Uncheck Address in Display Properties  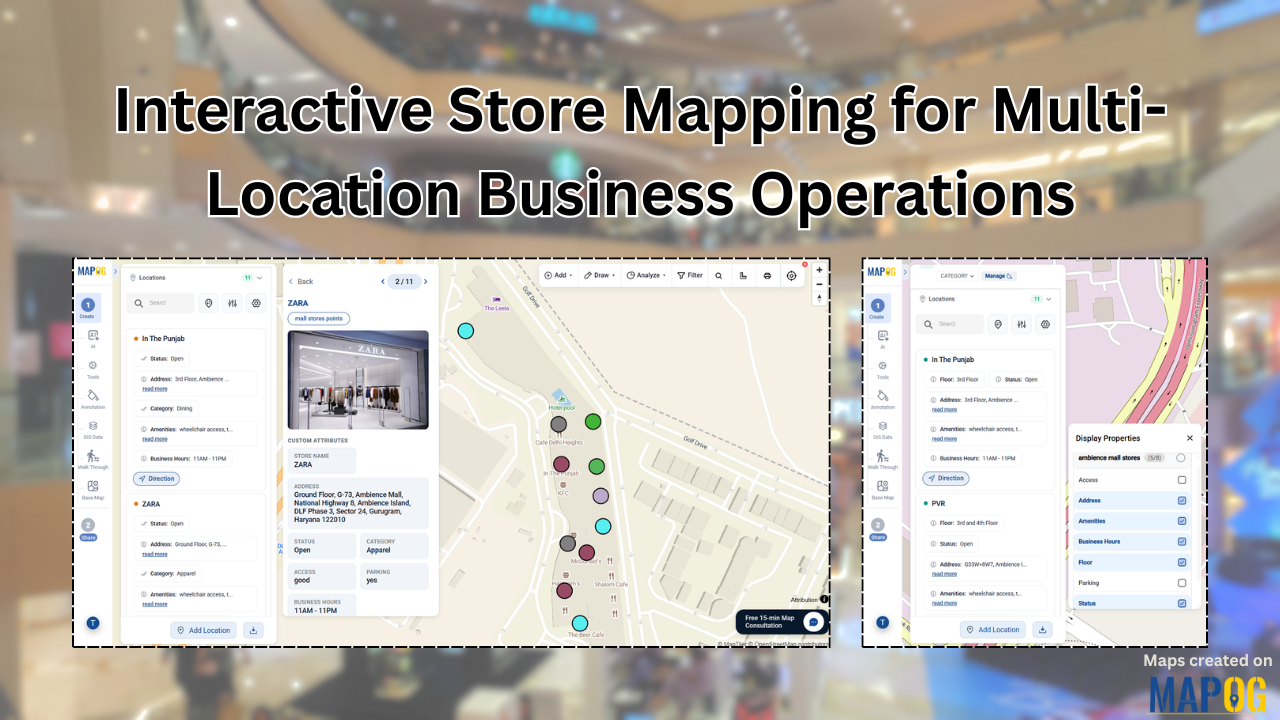pos(1182,500)
